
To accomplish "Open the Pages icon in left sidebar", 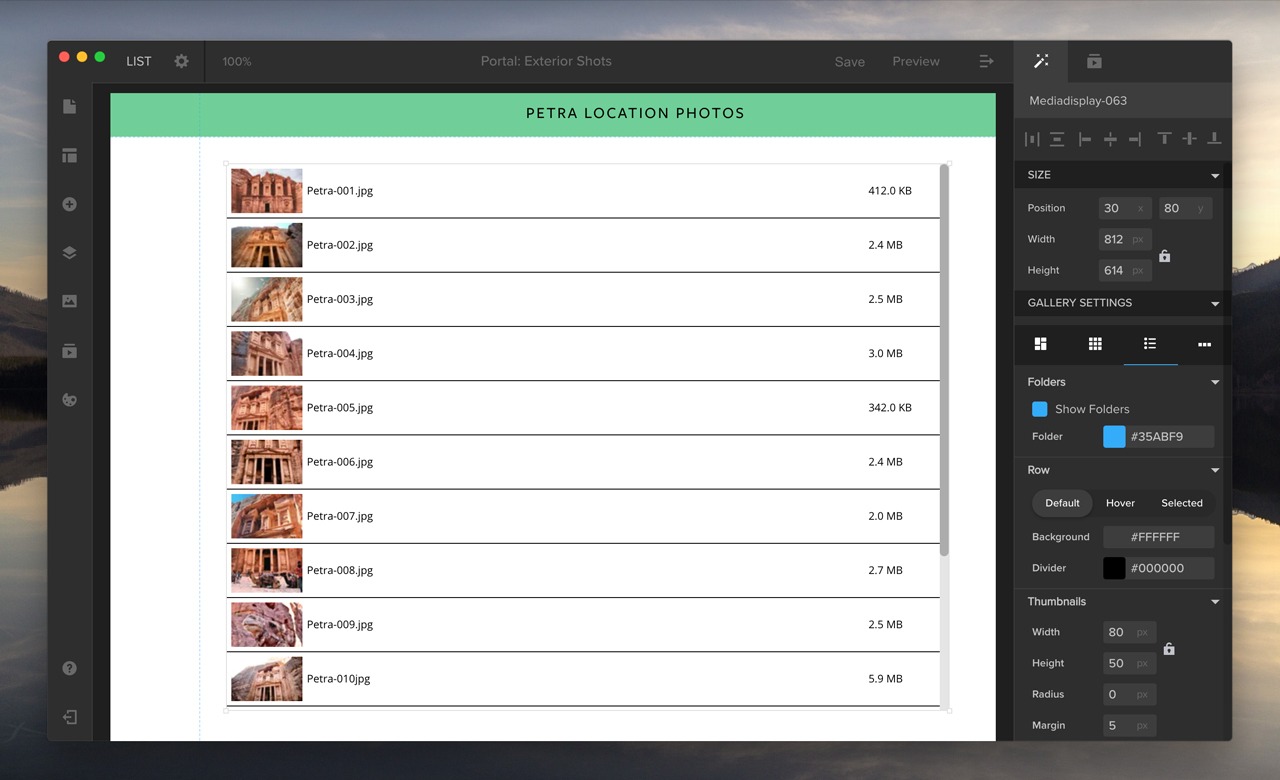I will coord(69,106).
